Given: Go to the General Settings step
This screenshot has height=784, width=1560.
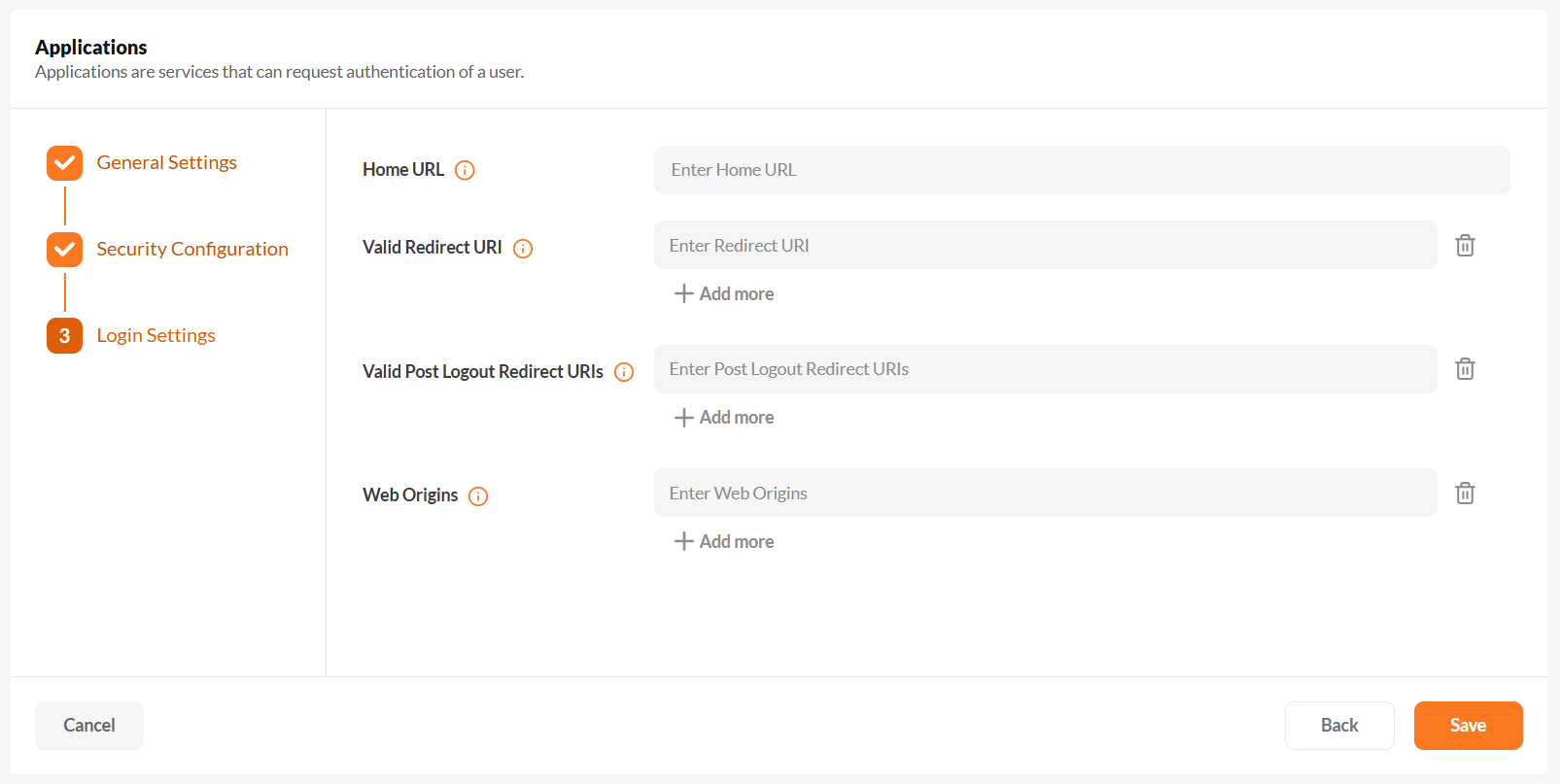Looking at the screenshot, I should tap(166, 162).
